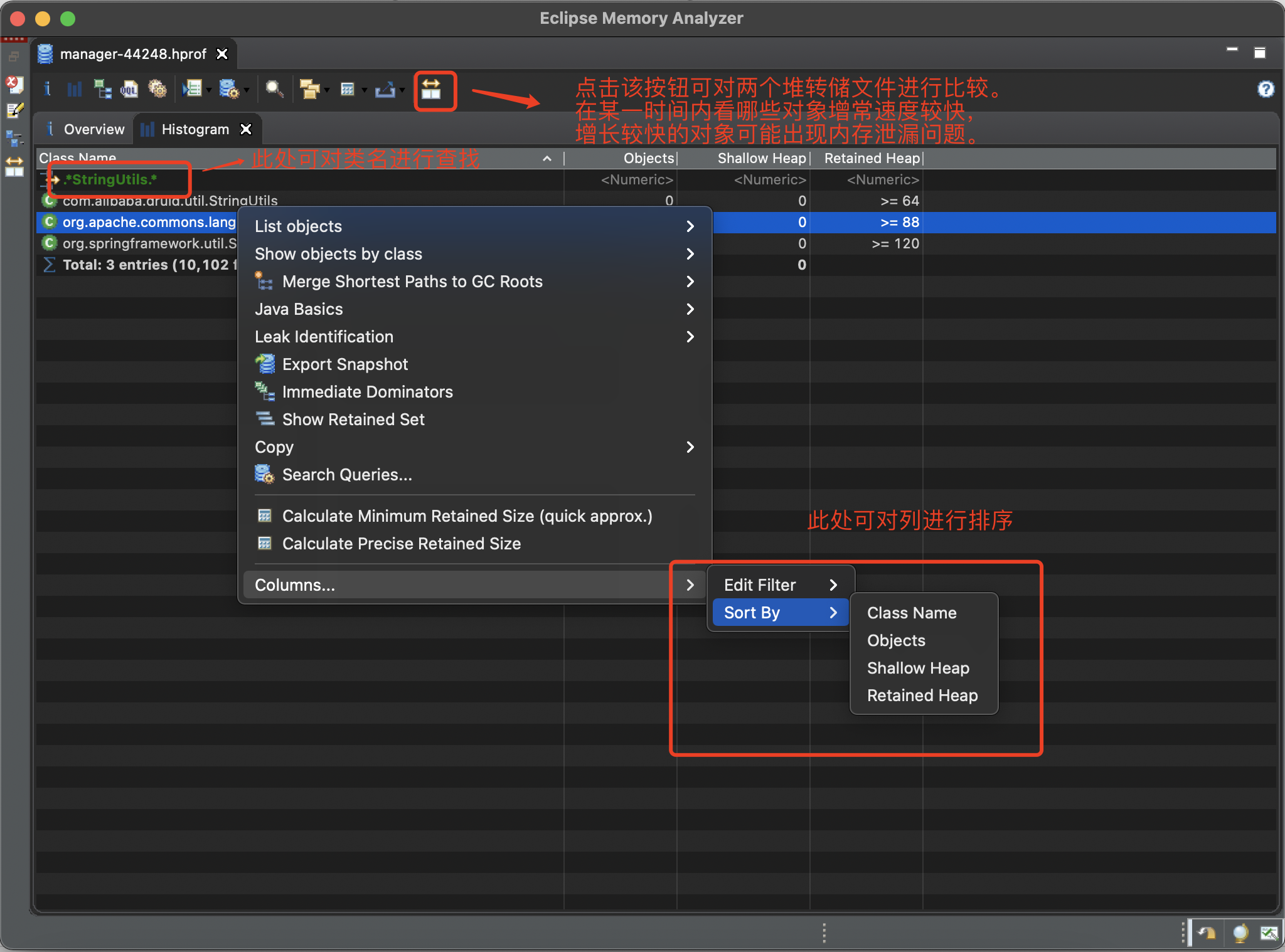
Task: Expand the Query Browser dropdown arrow
Action: pyautogui.click(x=247, y=90)
